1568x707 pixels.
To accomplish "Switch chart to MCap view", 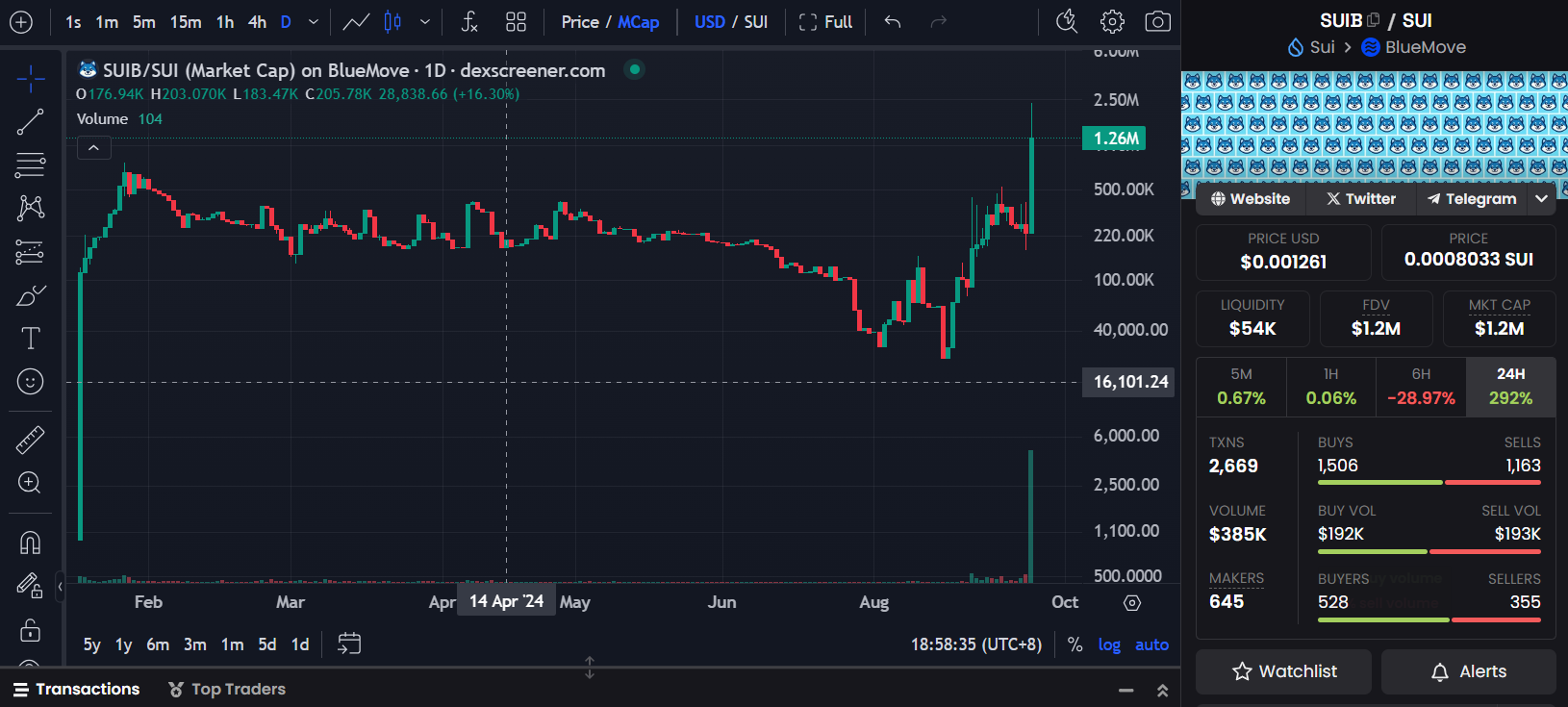I will pos(638,21).
